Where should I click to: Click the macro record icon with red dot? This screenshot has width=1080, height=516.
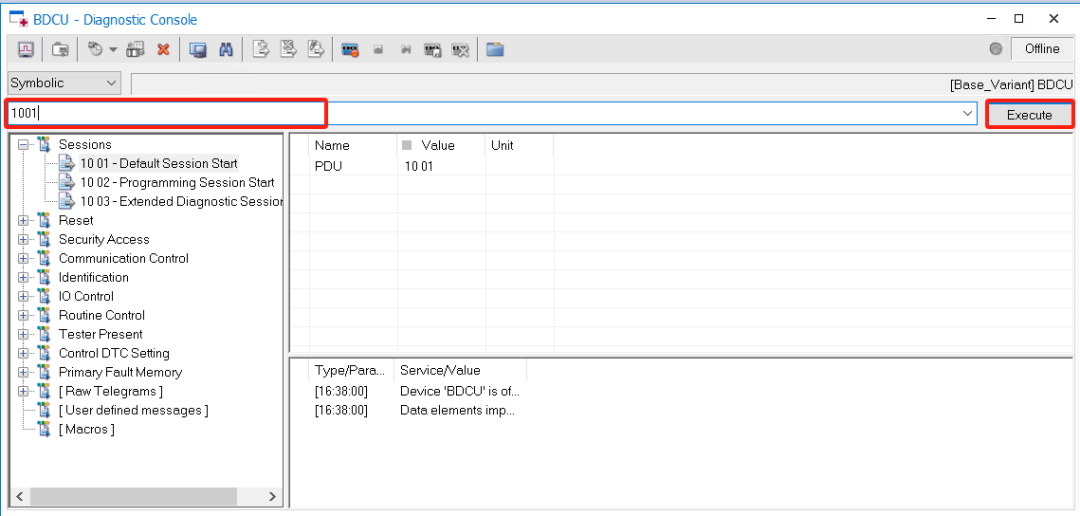(x=351, y=50)
